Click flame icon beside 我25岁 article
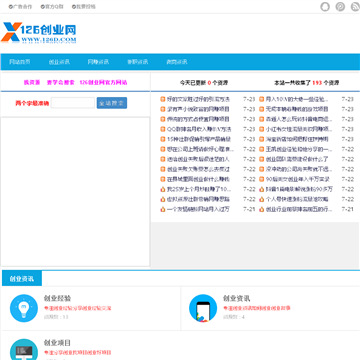The width and height of the screenshot is (360, 360). [163, 189]
